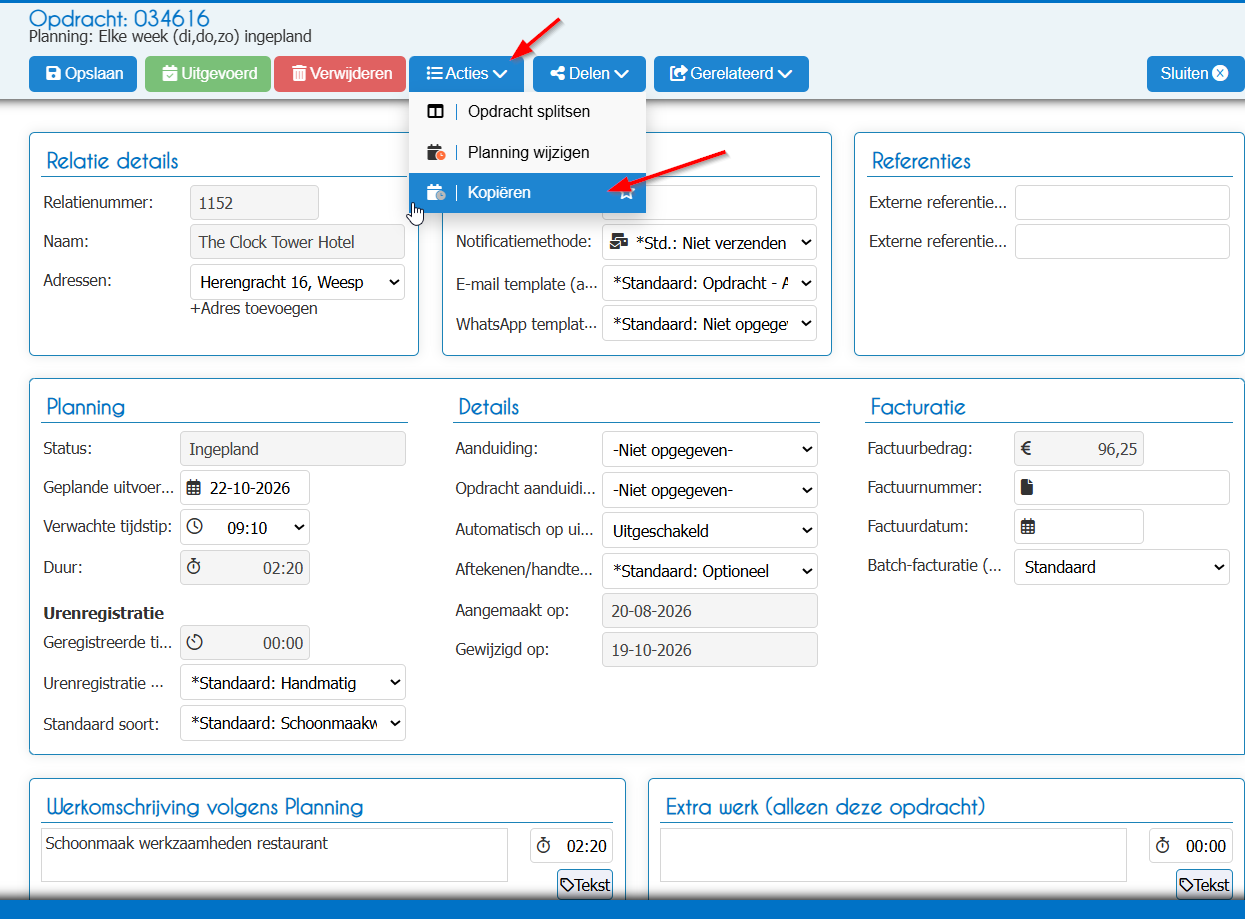Screen dimensions: 1245x919
Task: Click the star icon on the Kopiëren row
Action: pos(626,192)
